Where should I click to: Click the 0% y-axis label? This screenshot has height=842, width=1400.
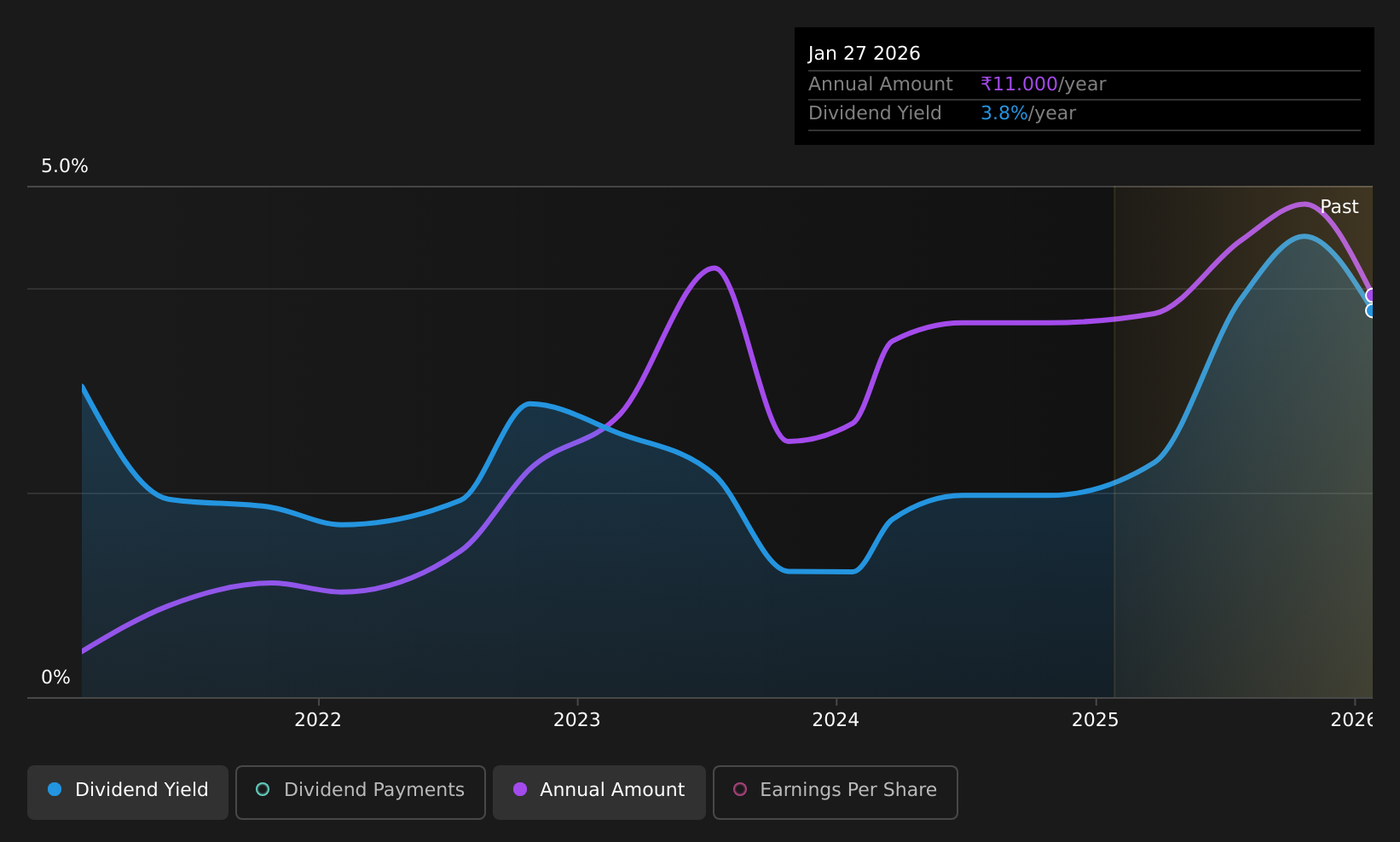(x=55, y=678)
